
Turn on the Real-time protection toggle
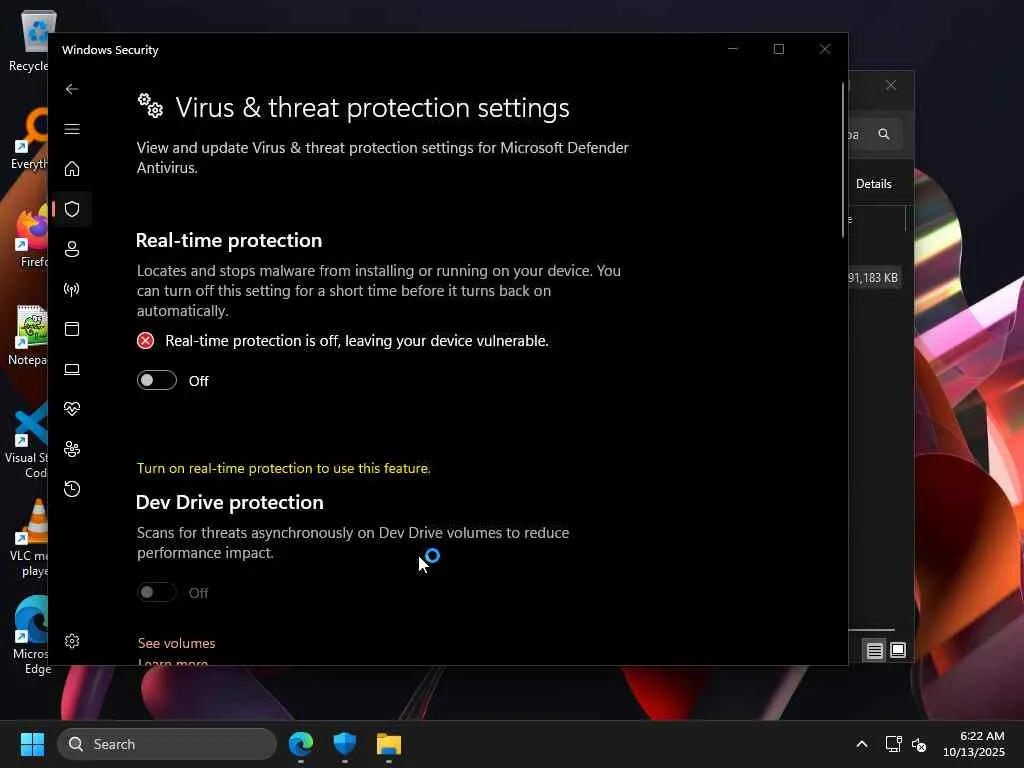pyautogui.click(x=157, y=380)
